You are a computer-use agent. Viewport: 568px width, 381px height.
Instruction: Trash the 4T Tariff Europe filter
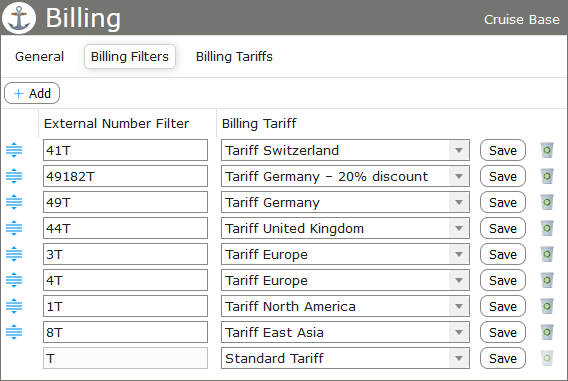pos(547,280)
